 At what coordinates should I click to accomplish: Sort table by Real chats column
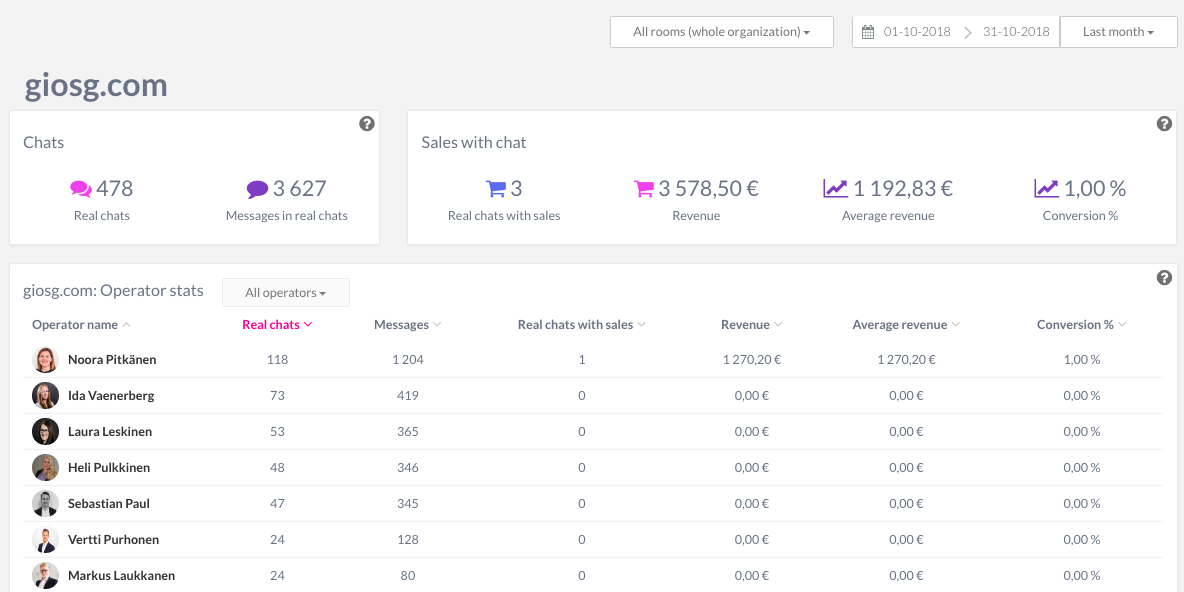point(277,325)
